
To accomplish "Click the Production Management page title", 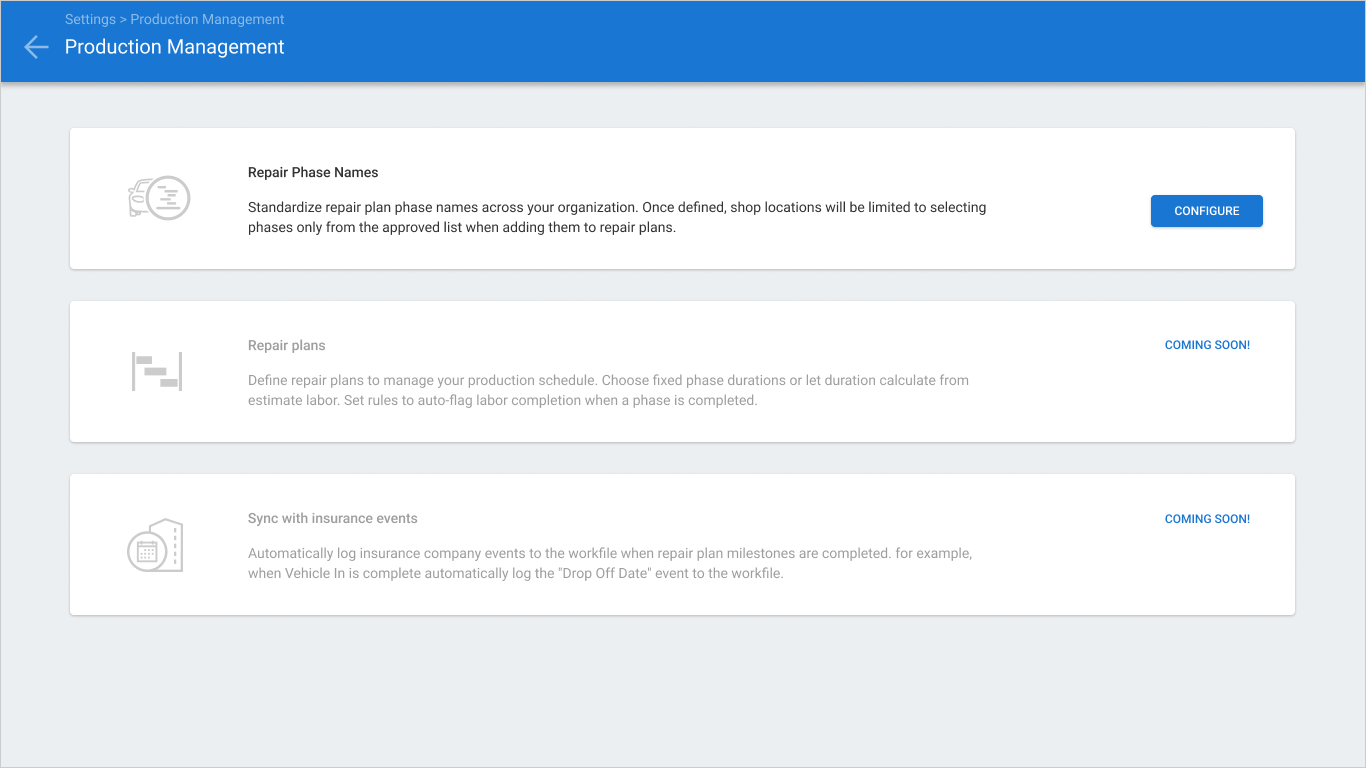I will [x=175, y=47].
